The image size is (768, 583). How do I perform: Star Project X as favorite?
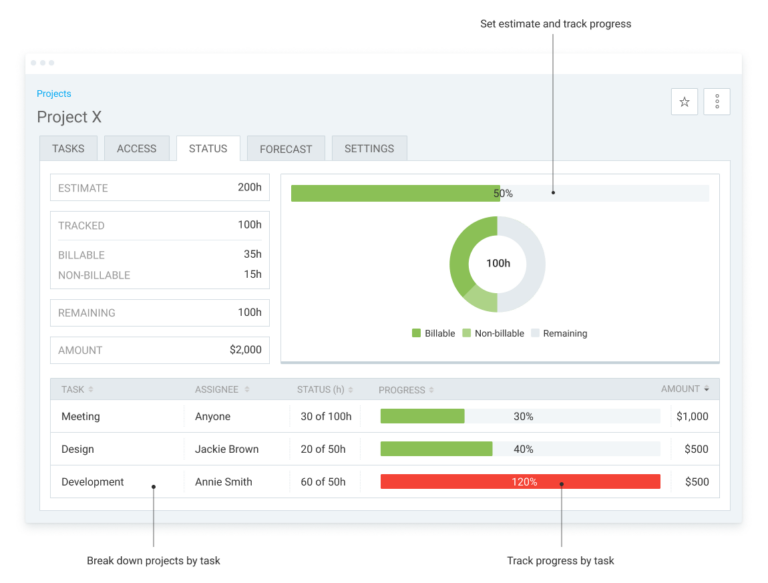pyautogui.click(x=684, y=102)
